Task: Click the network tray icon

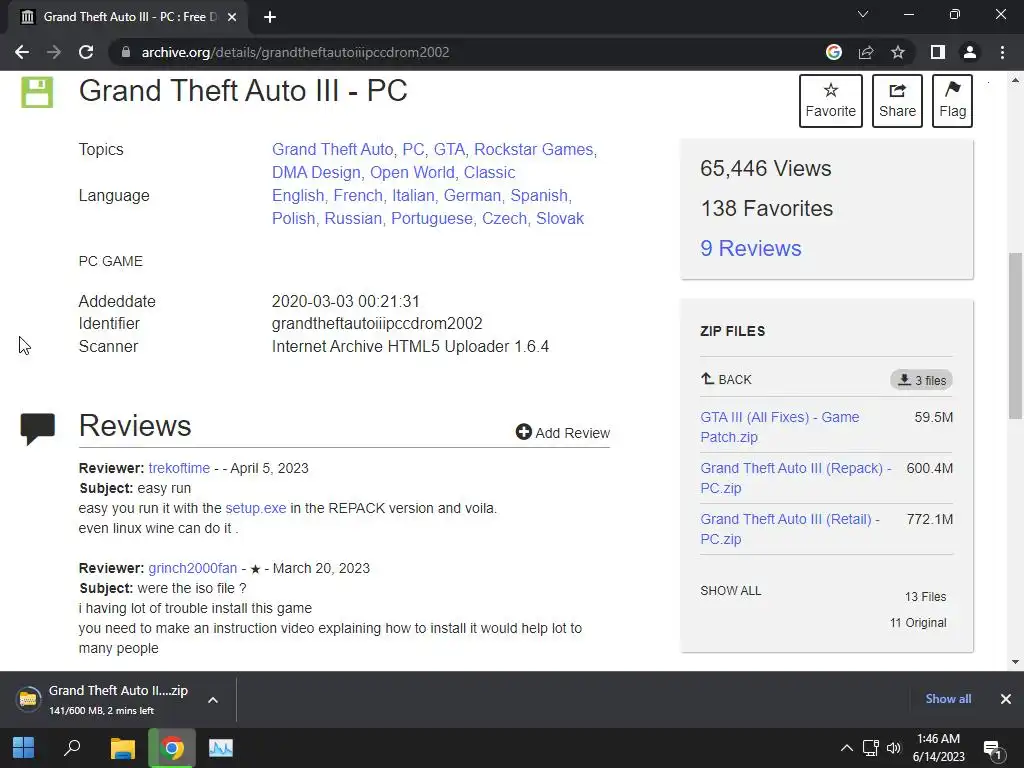Action: 870,748
